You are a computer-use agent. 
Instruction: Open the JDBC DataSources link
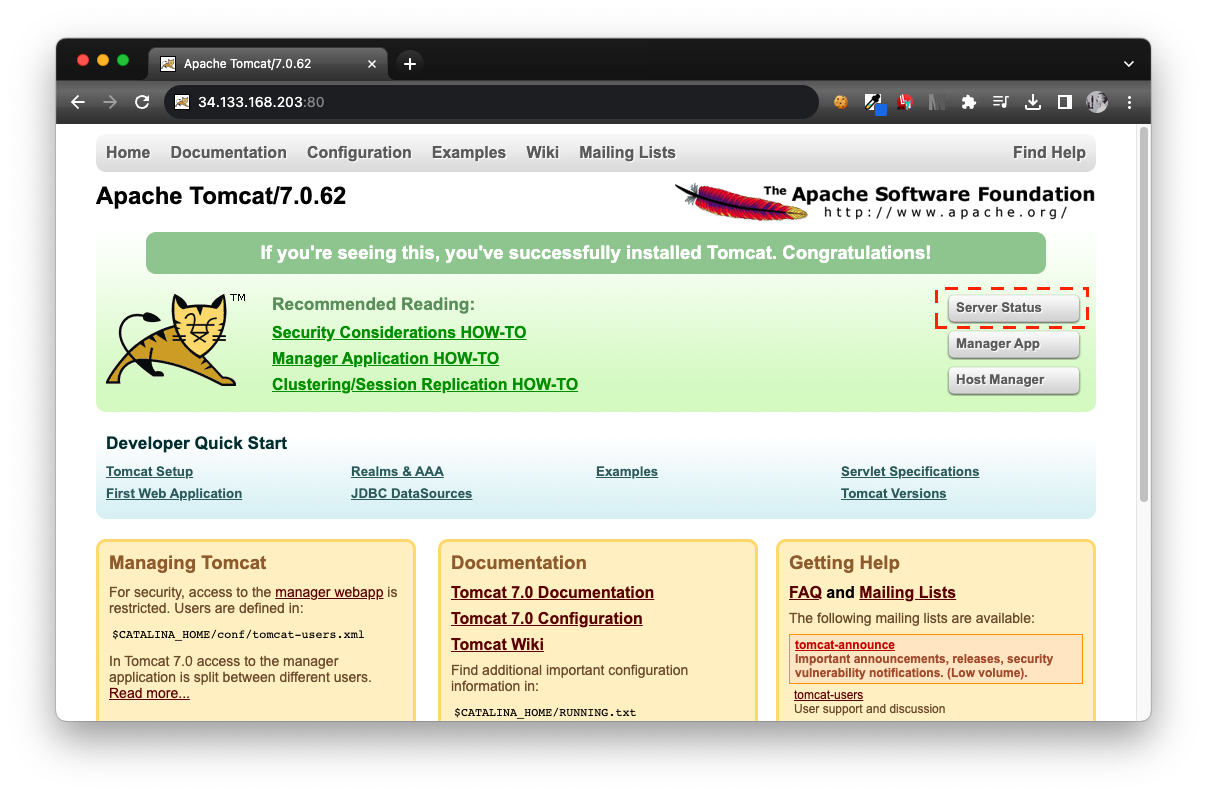click(x=411, y=494)
